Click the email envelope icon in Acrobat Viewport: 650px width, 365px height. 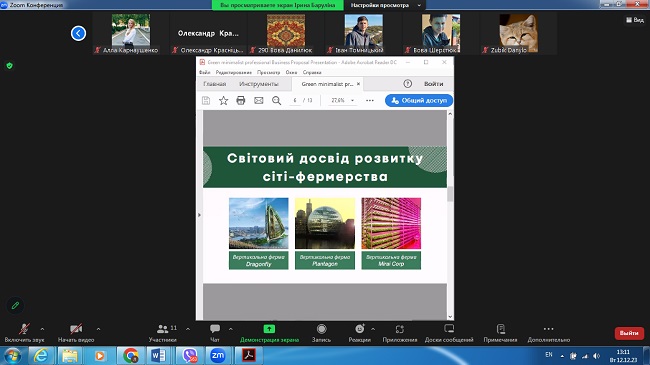tap(259, 100)
